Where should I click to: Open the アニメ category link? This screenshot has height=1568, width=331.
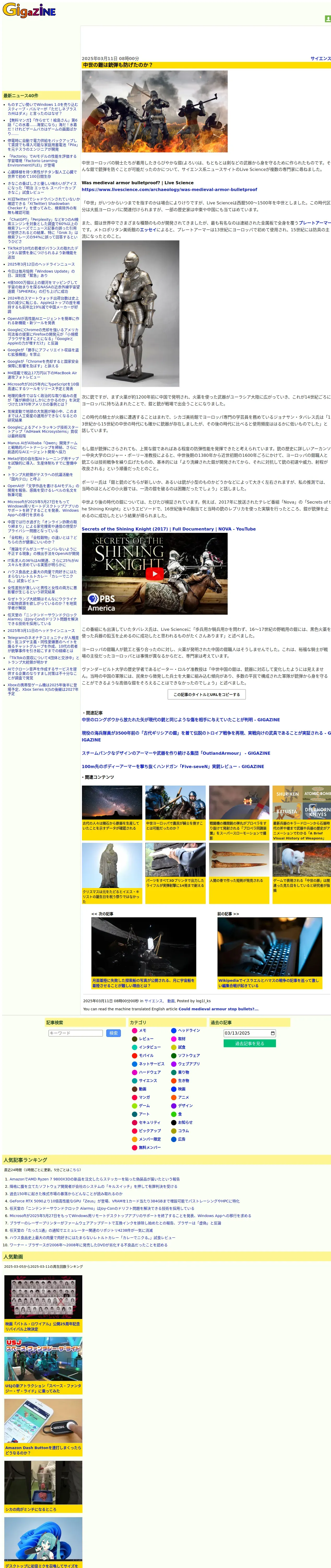click(183, 1098)
